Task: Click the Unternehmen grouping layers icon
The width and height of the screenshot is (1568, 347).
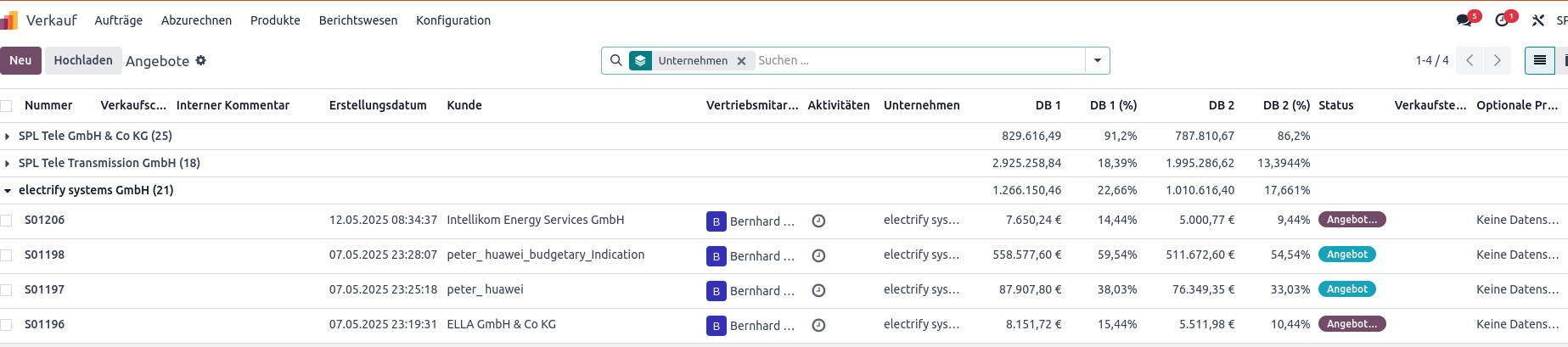Action: coord(640,60)
